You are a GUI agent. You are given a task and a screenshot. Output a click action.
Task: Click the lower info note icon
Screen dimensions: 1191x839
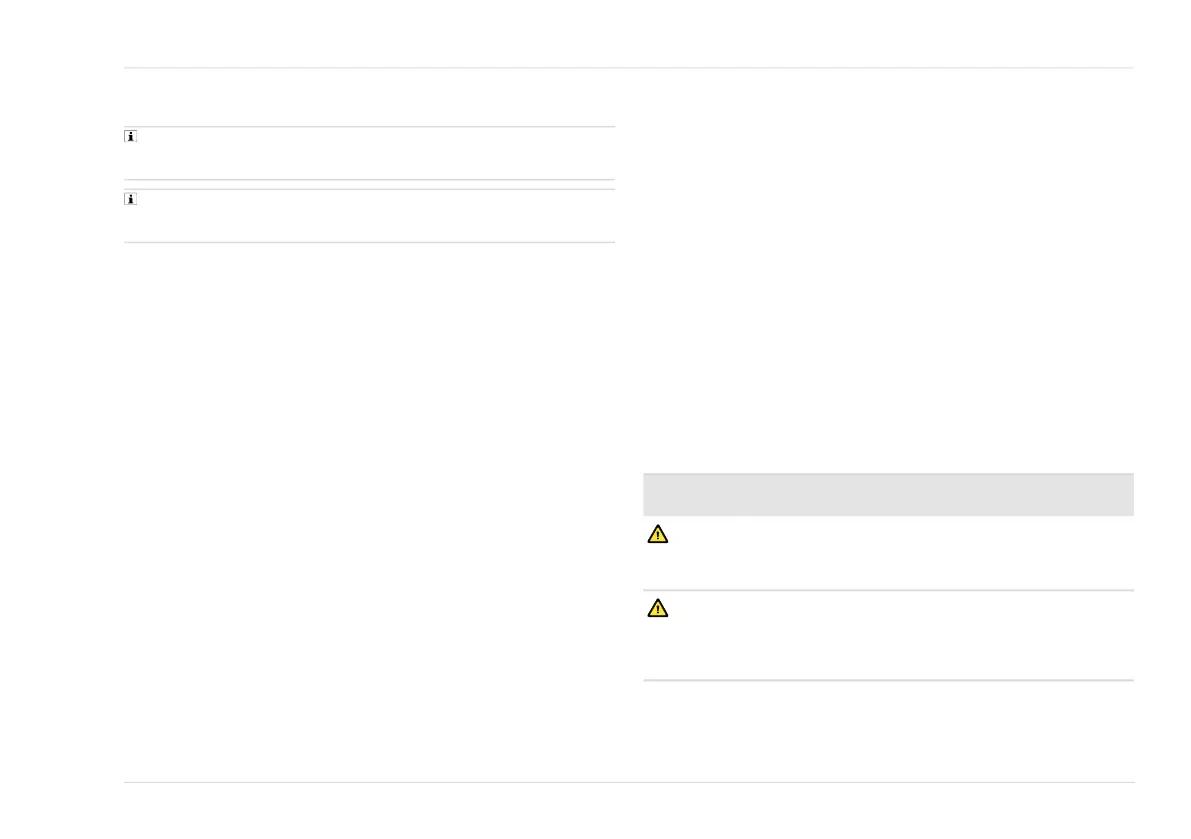pyautogui.click(x=131, y=199)
